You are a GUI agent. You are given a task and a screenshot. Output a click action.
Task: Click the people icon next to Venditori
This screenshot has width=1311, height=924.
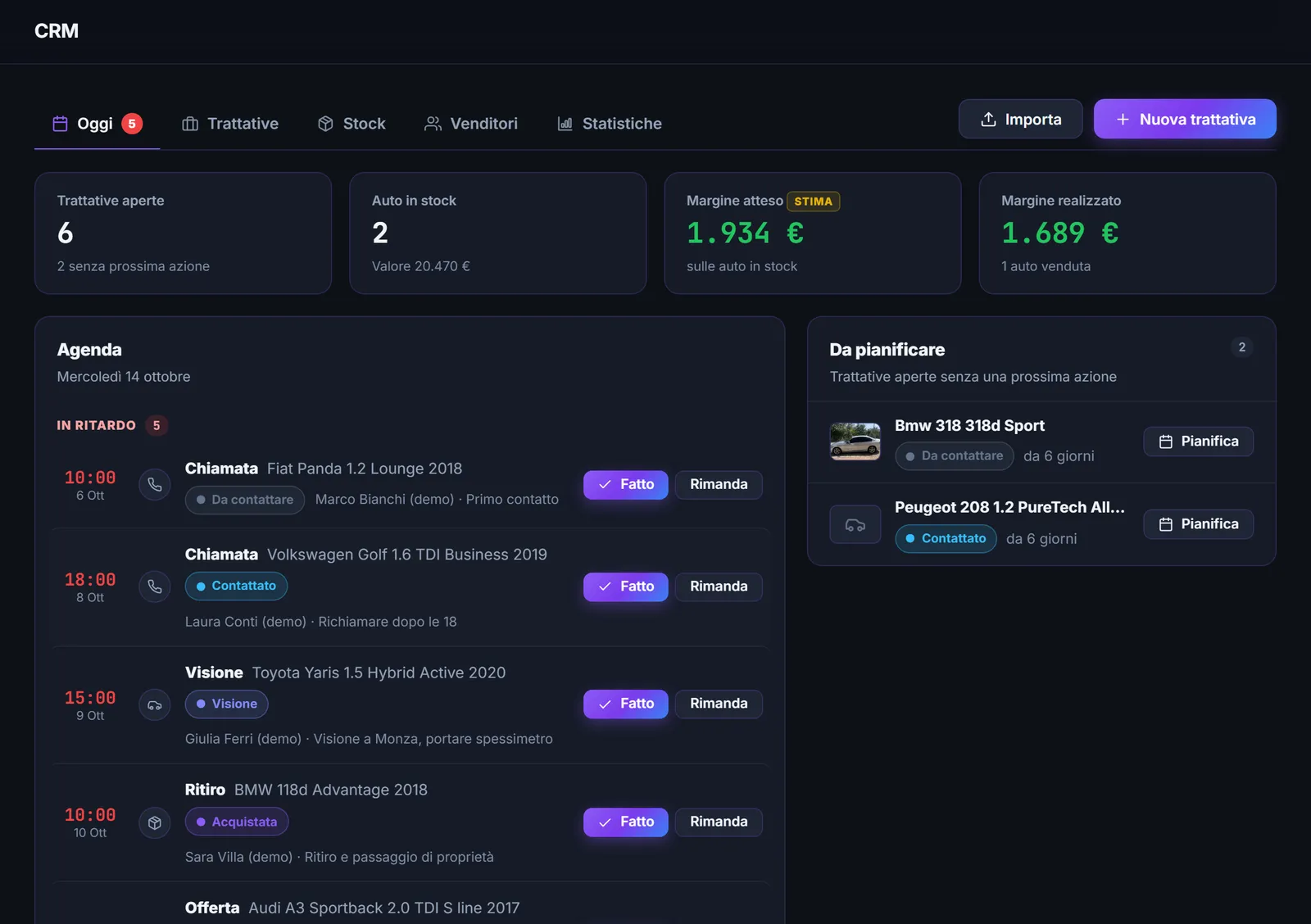pyautogui.click(x=433, y=124)
